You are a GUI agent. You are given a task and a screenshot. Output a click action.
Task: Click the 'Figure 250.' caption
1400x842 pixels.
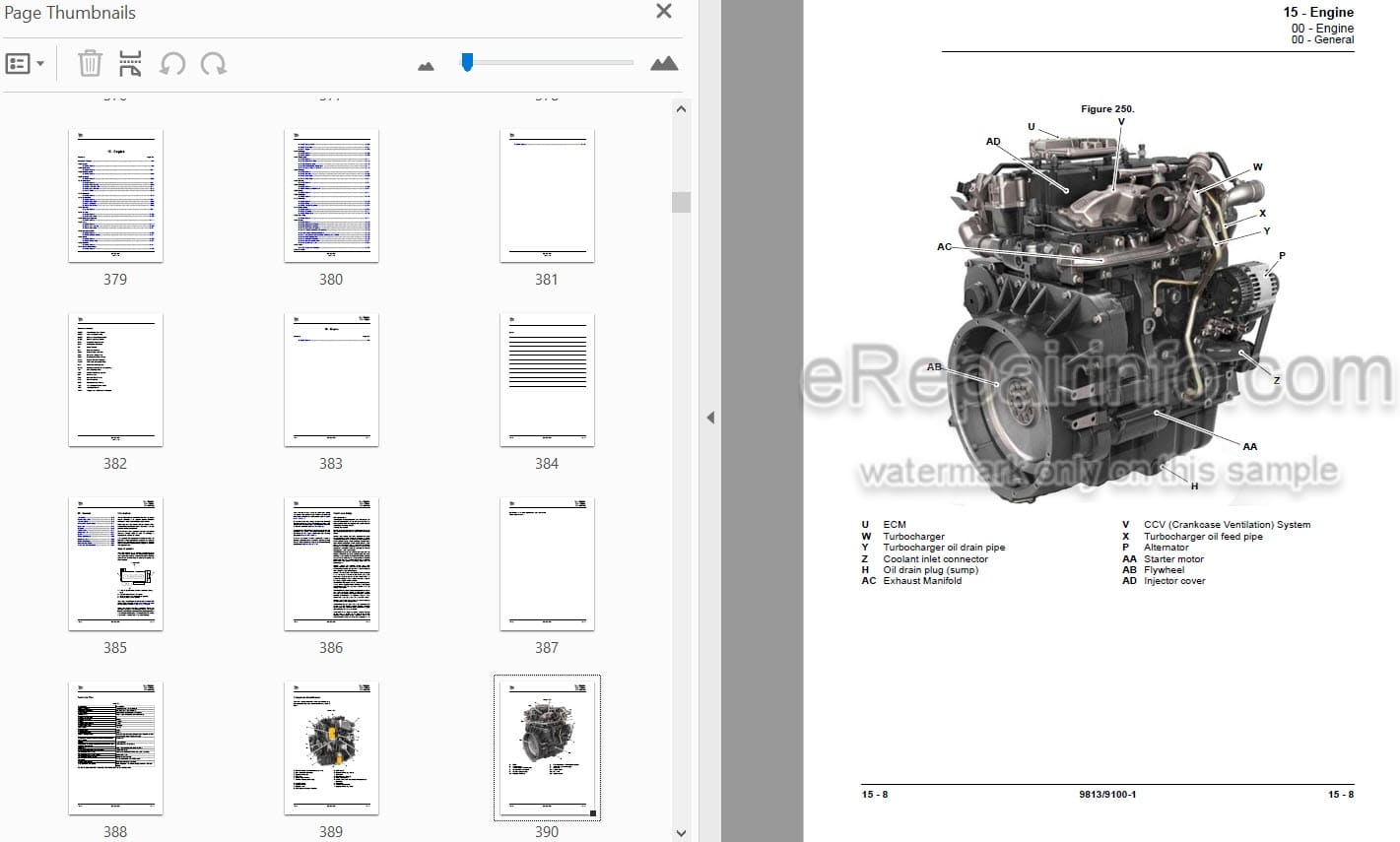pos(1107,108)
